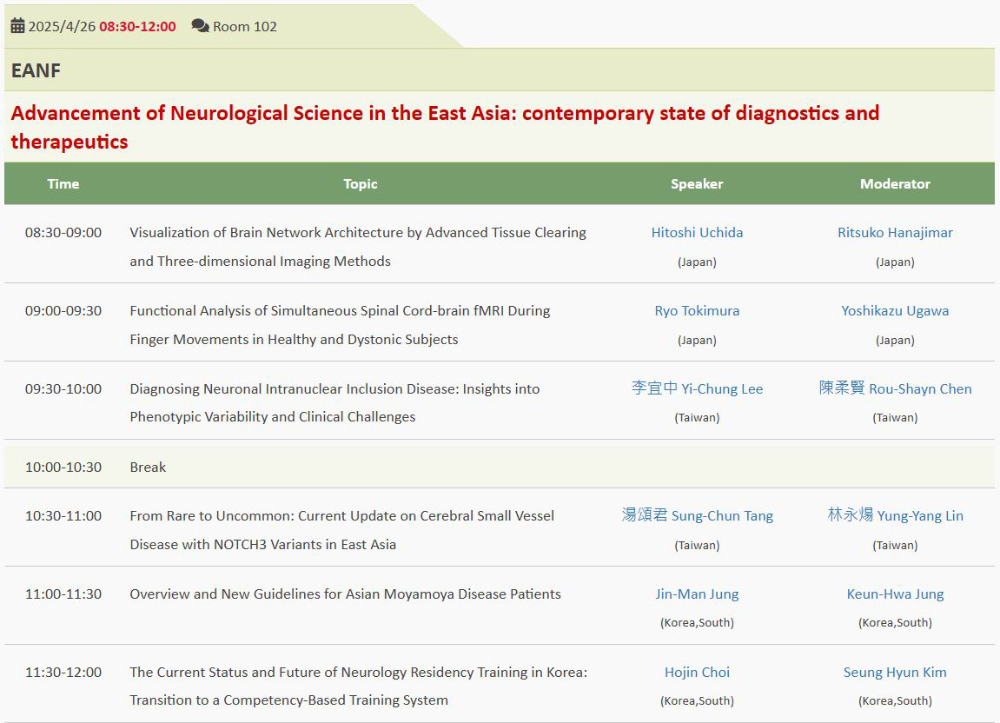Click the chat bubbles icon beside Room 102

[x=200, y=26]
